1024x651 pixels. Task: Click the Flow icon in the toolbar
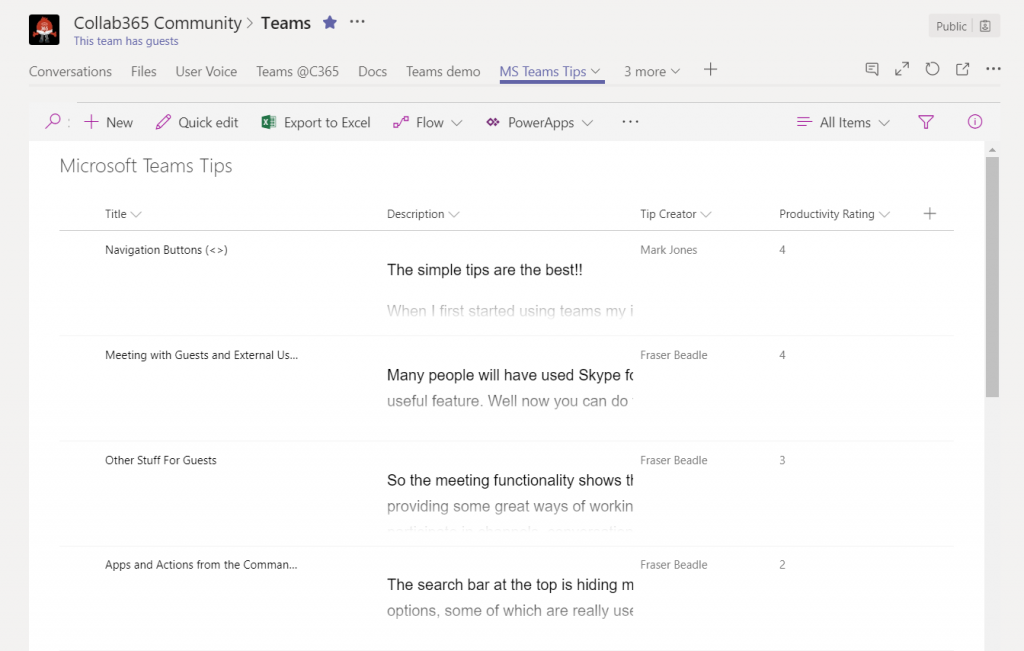[400, 122]
